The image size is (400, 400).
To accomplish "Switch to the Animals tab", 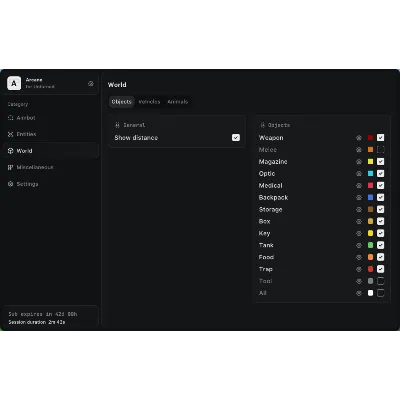I will [x=178, y=102].
